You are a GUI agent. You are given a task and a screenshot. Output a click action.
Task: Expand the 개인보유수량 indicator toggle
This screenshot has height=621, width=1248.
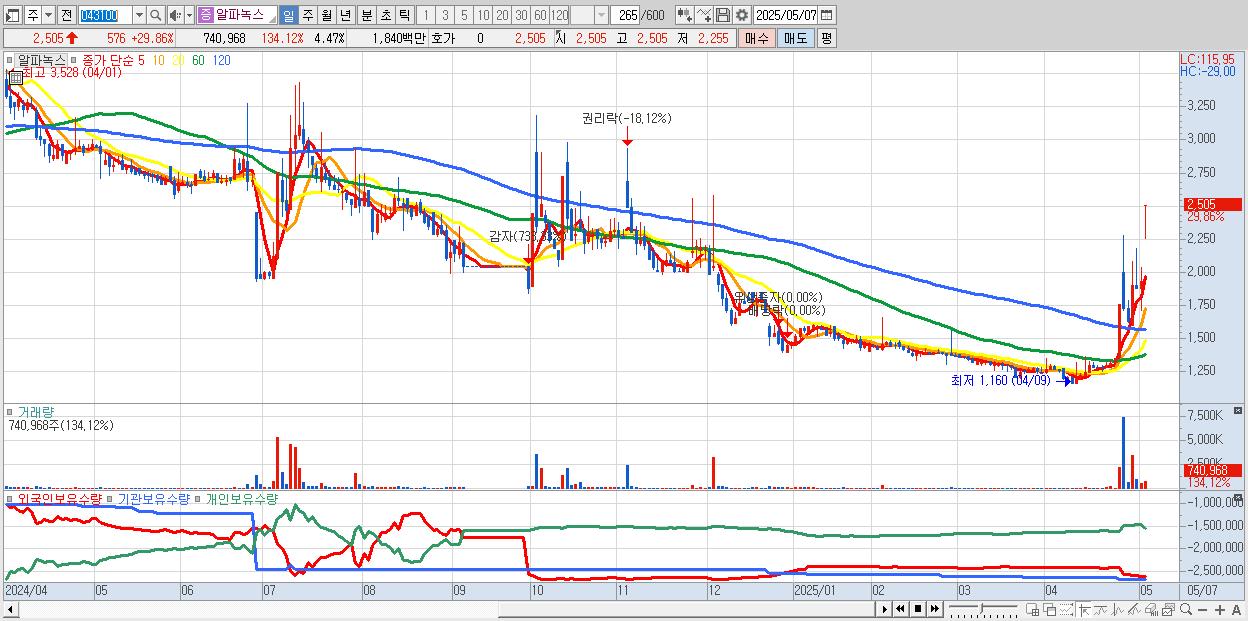pos(199,498)
